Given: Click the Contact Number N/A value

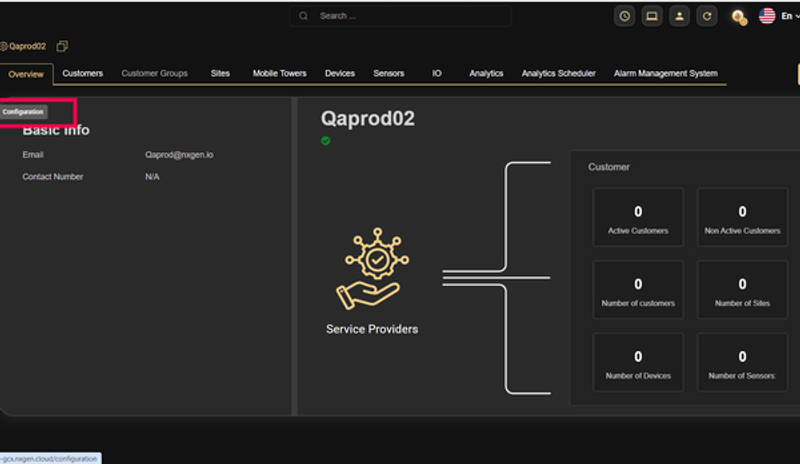Looking at the screenshot, I should [152, 177].
